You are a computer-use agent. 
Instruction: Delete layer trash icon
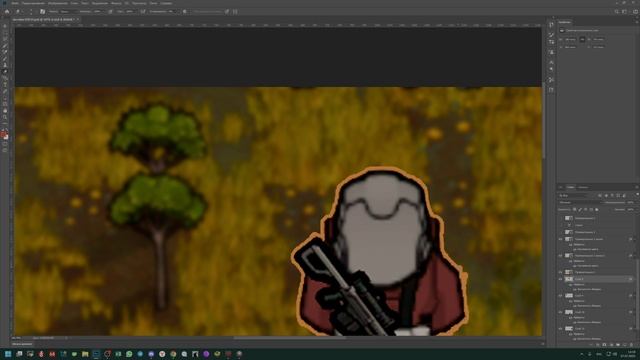[631, 344]
